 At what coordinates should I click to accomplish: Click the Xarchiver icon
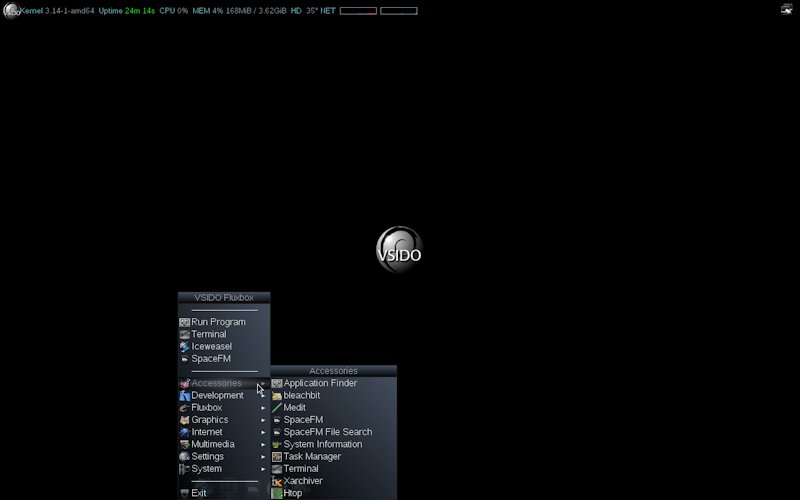(277, 481)
